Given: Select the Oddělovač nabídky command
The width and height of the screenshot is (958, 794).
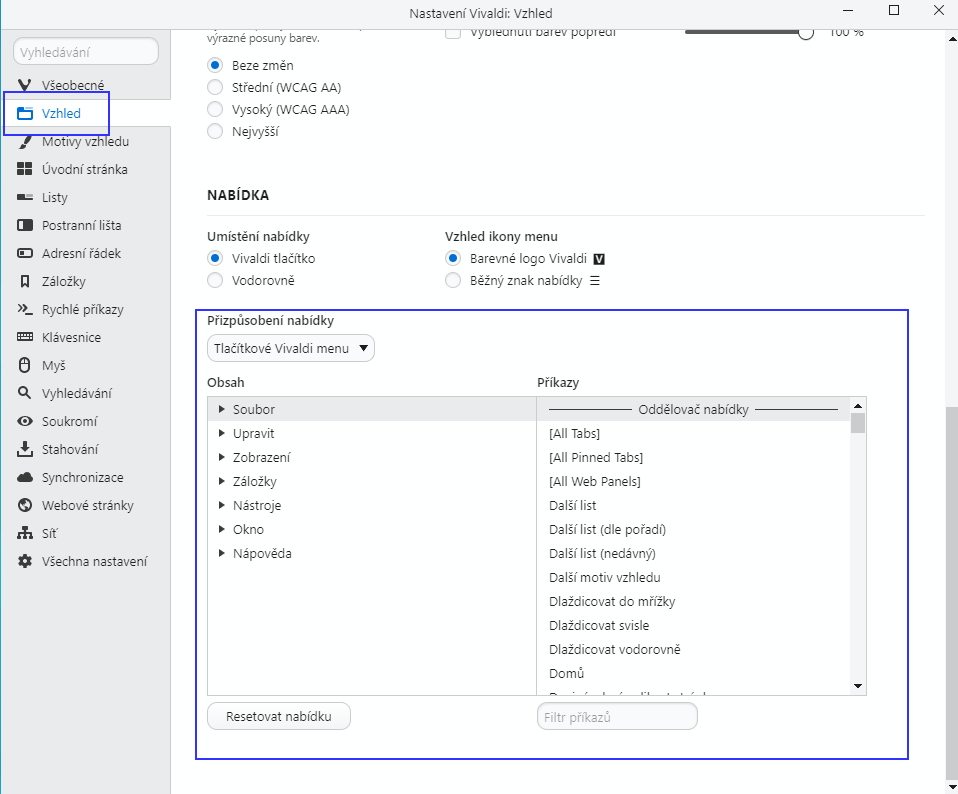Looking at the screenshot, I should (693, 409).
